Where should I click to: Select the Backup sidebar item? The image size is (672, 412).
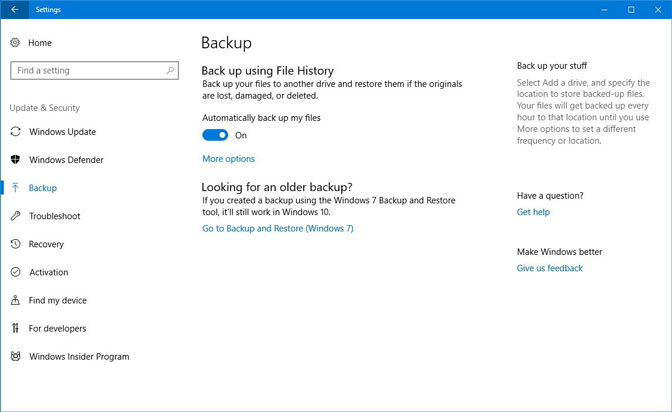pyautogui.click(x=43, y=188)
